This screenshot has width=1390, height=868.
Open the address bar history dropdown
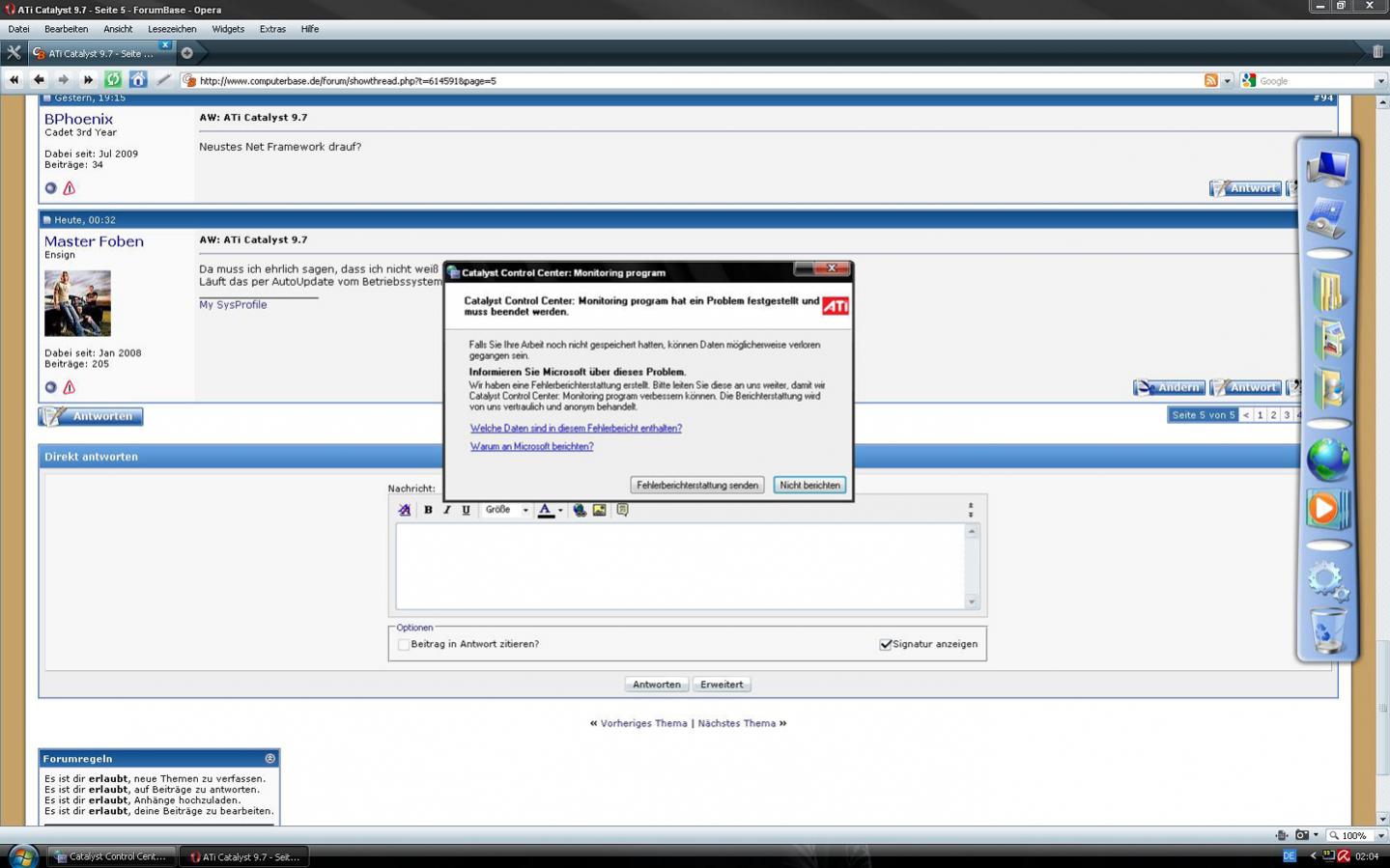coord(1227,81)
